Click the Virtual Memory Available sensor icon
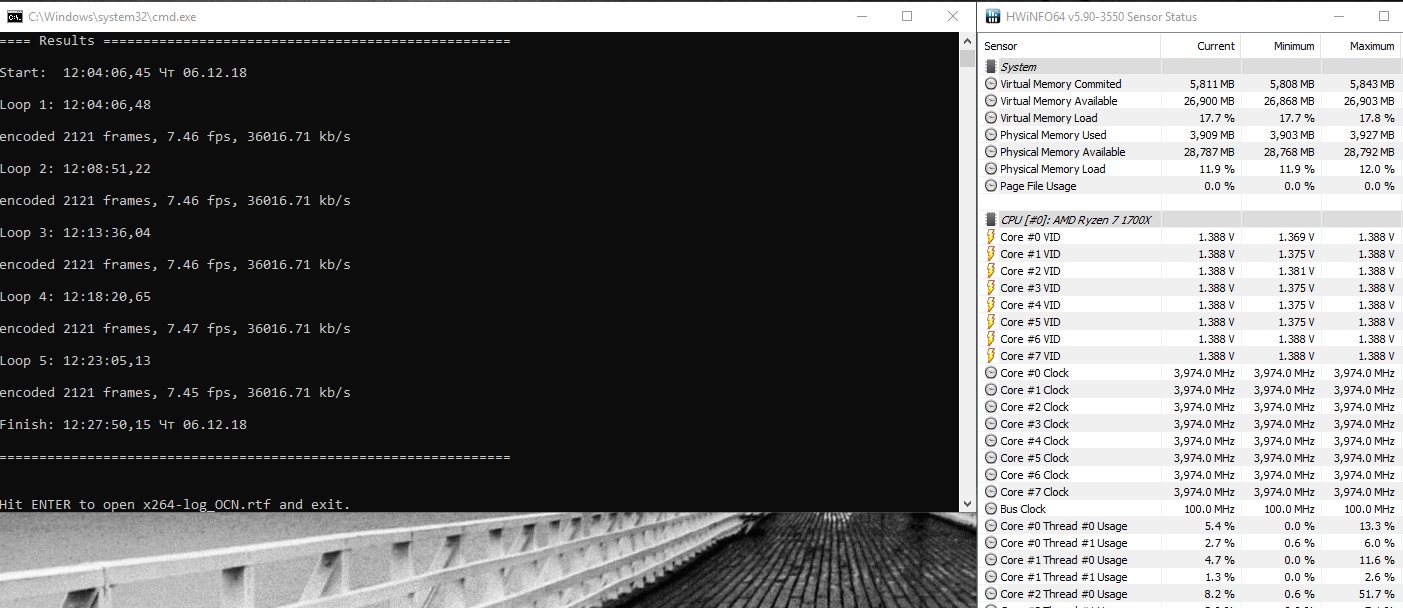The width and height of the screenshot is (1403, 608). coord(991,101)
